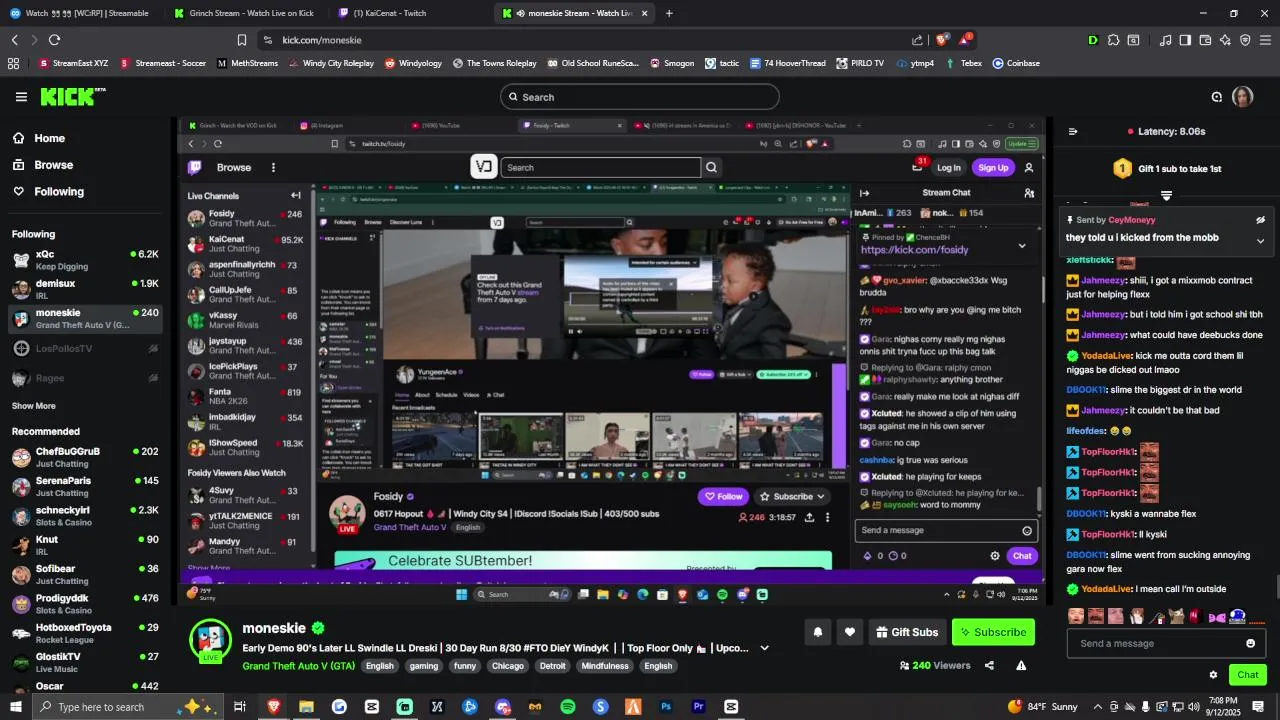Open the StreamEast XYZ bookmark
The height and width of the screenshot is (720, 1280).
coord(74,63)
